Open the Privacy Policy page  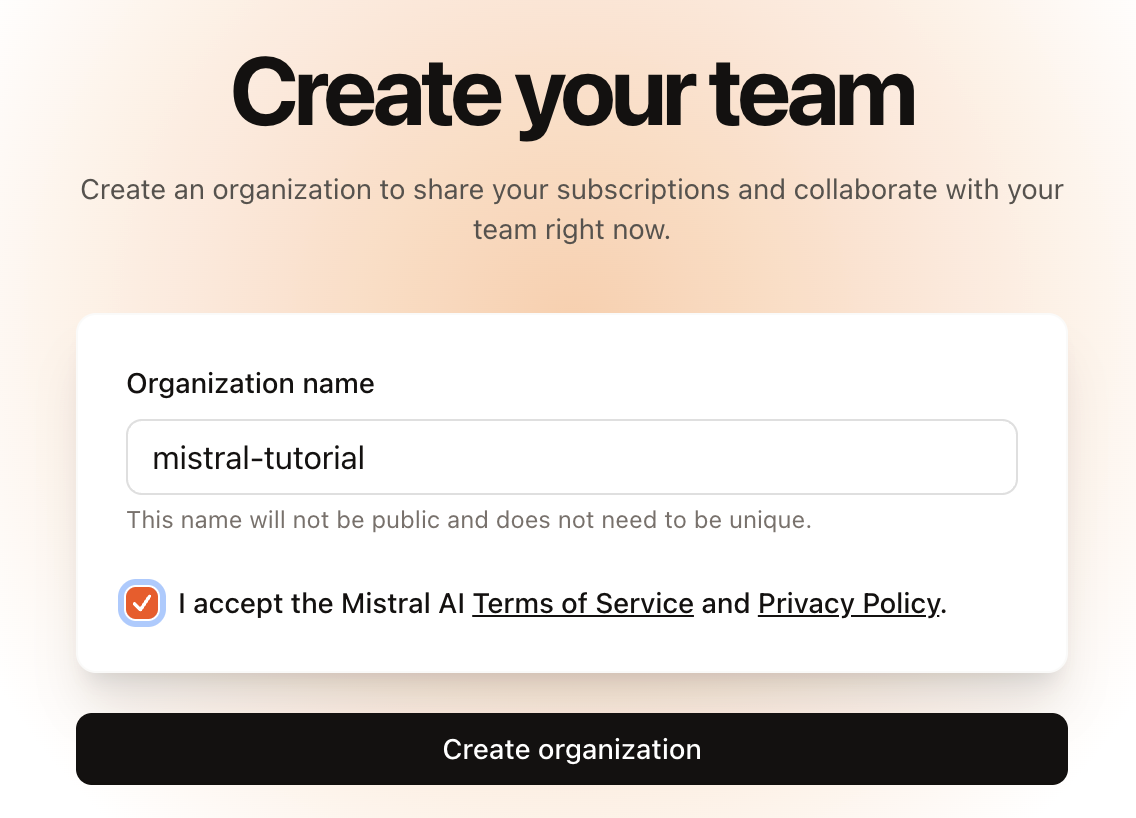pyautogui.click(x=848, y=603)
